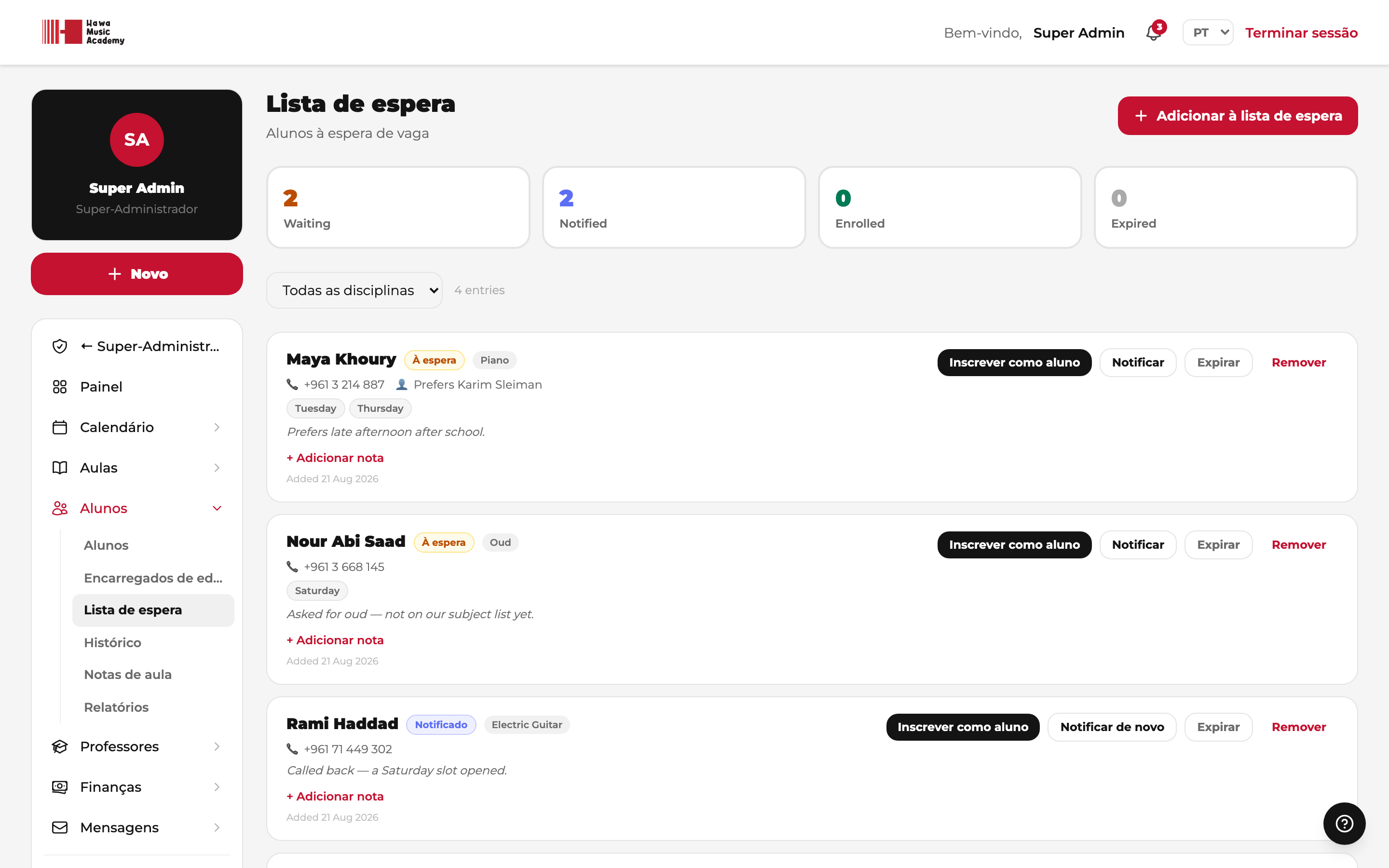The width and height of the screenshot is (1389, 868).
Task: Open the help question-mark button
Action: [1344, 823]
